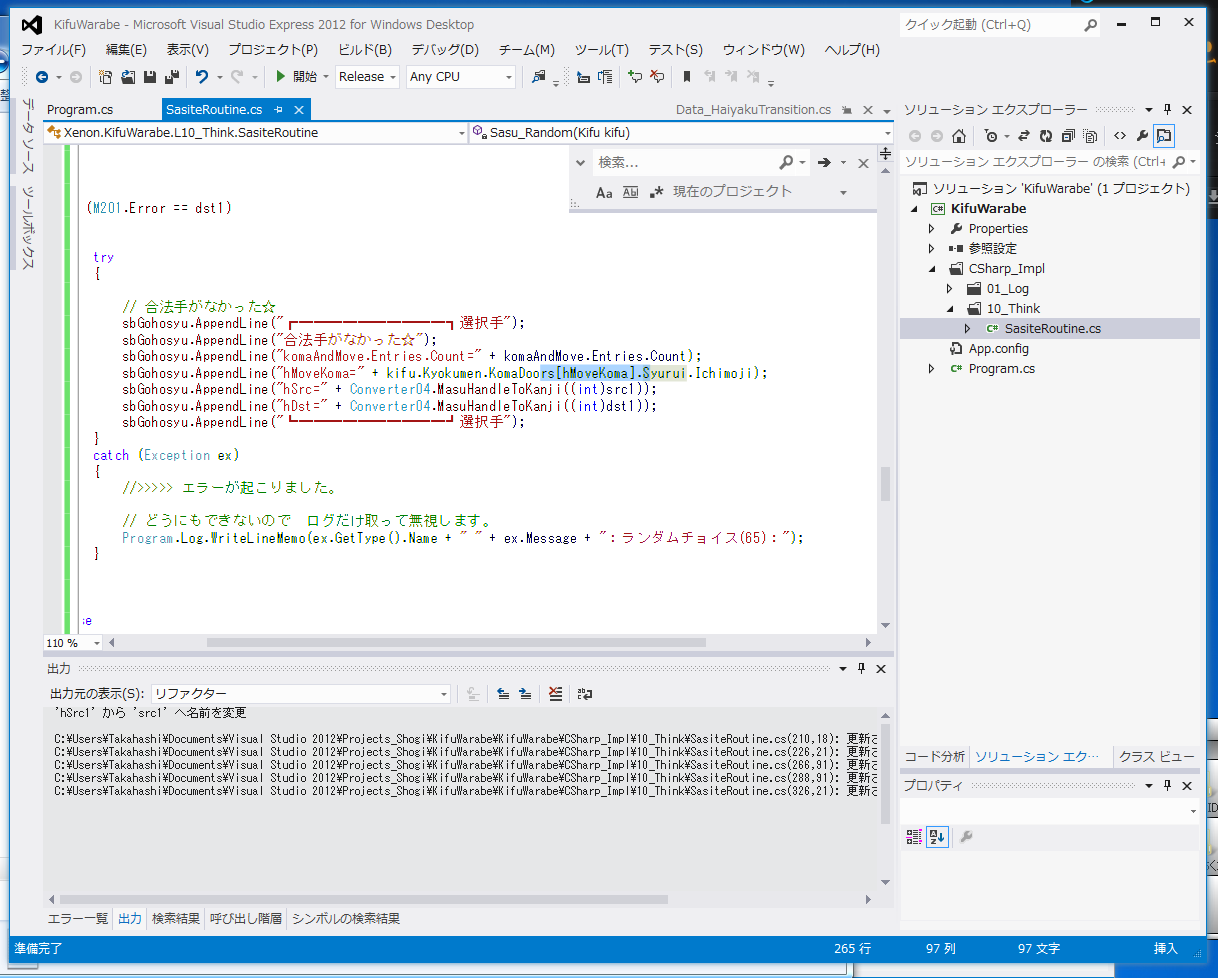Open the Release configuration dropdown
This screenshot has width=1218, height=978.
pyautogui.click(x=367, y=77)
